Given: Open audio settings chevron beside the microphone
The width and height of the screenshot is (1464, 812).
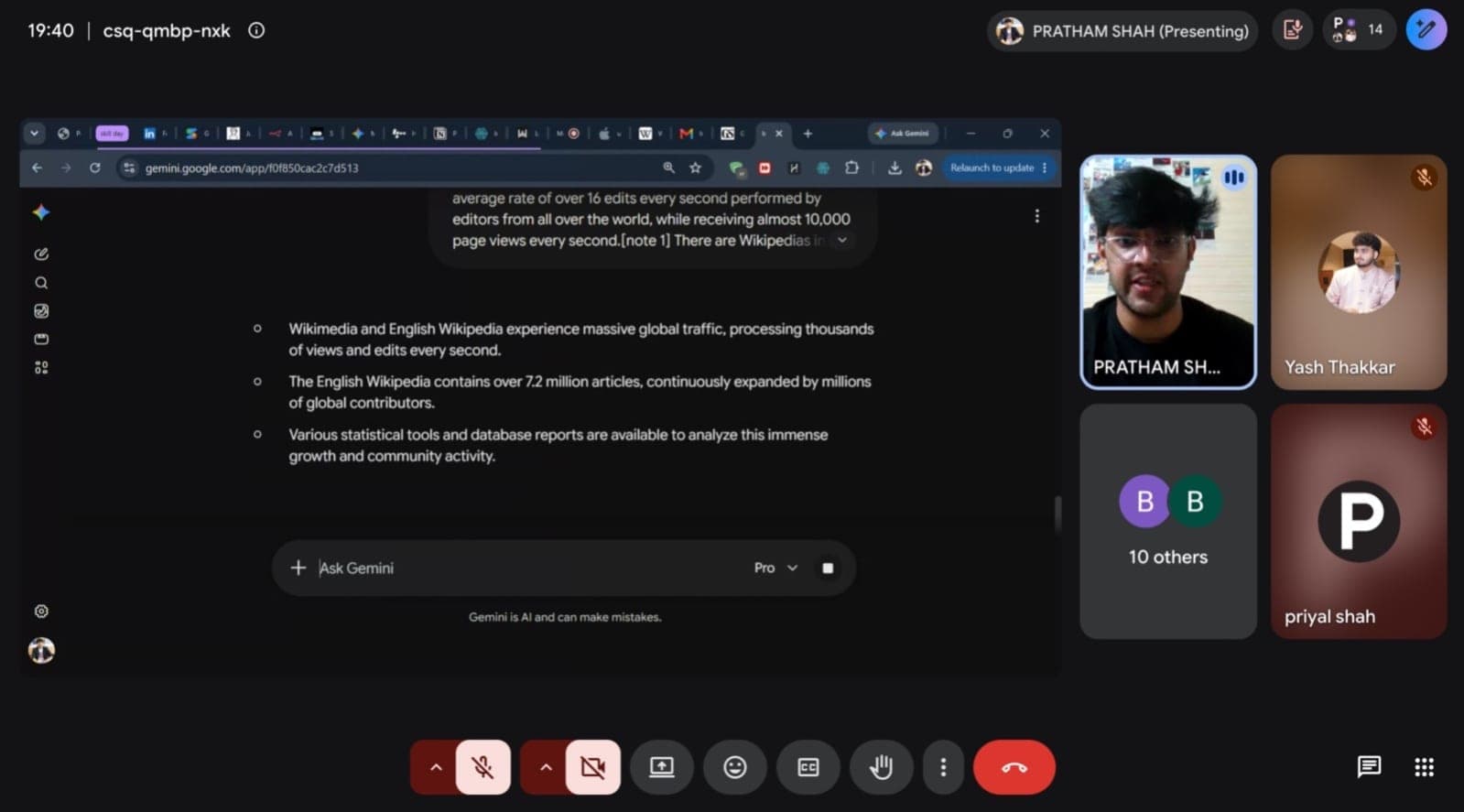Looking at the screenshot, I should pyautogui.click(x=436, y=767).
